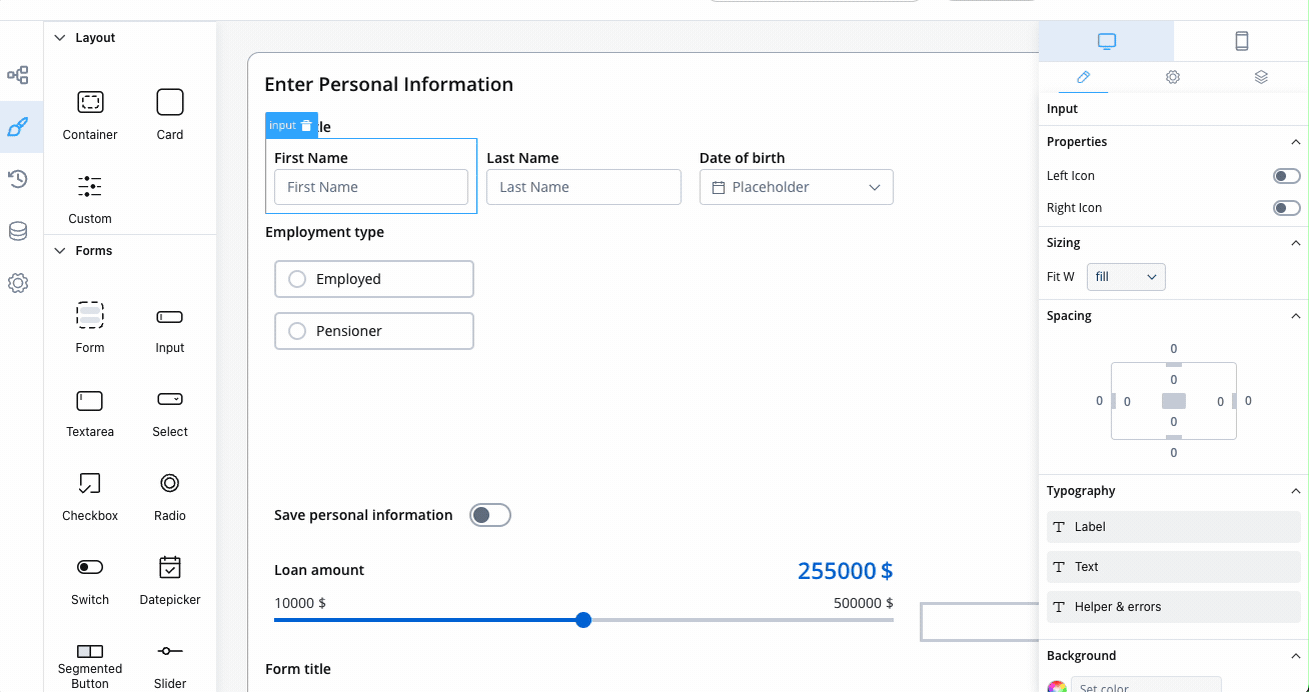
Task: Collapse the Background section
Action: [1296, 656]
